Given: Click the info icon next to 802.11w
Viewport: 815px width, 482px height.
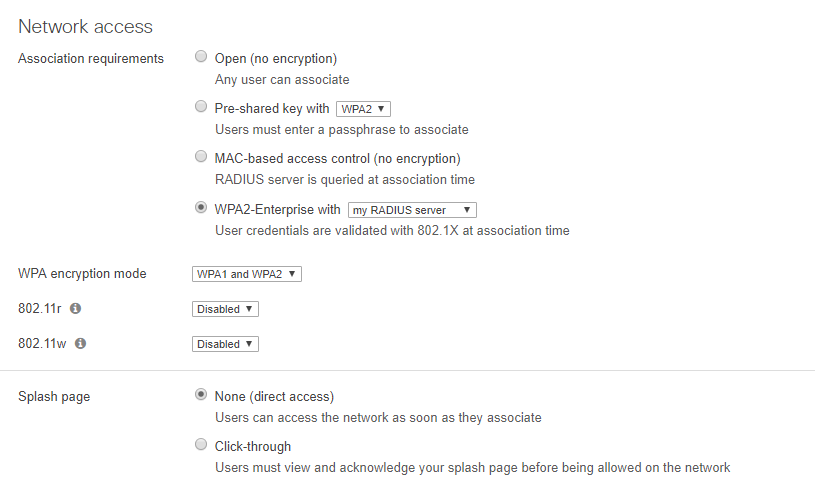Looking at the screenshot, I should tap(80, 343).
